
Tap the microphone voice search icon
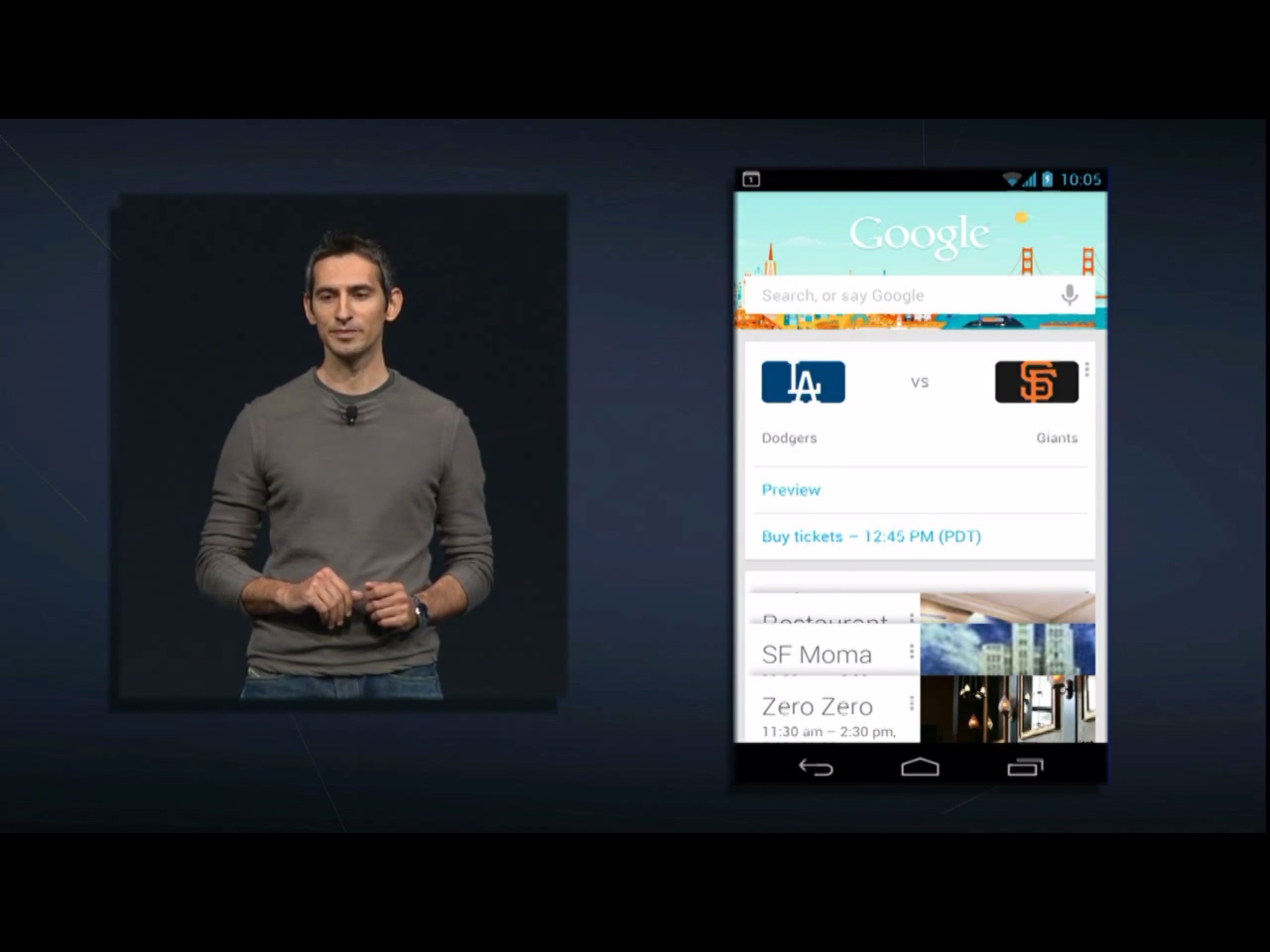coord(1069,295)
